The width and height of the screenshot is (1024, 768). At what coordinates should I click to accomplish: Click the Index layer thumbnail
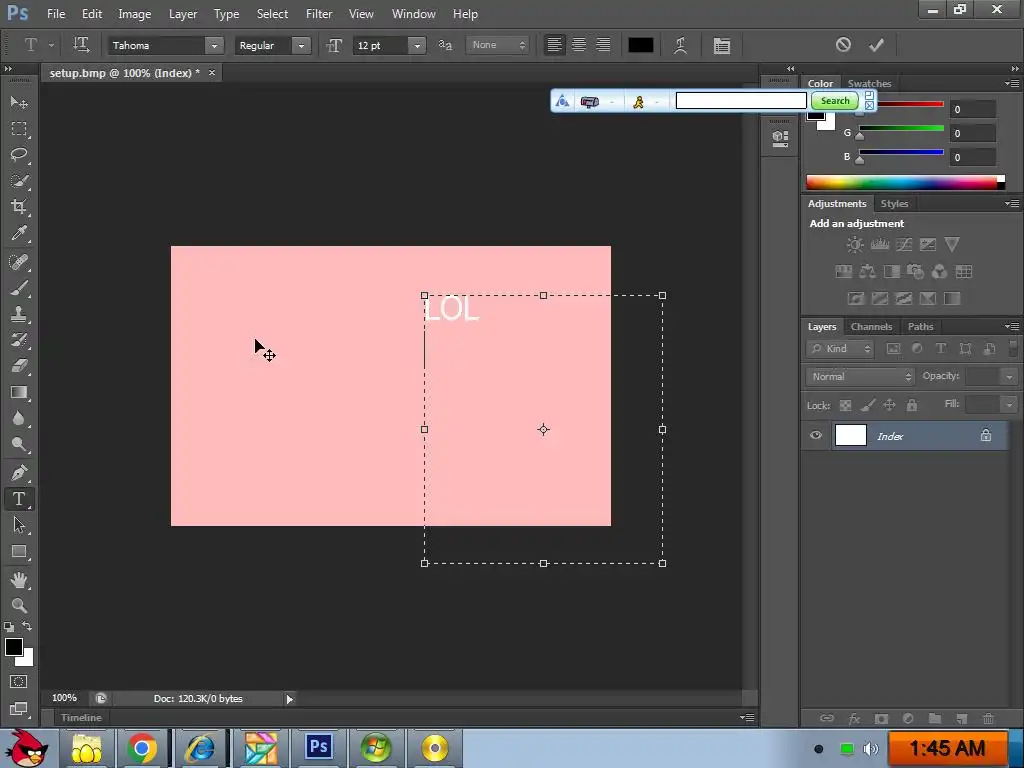point(850,436)
